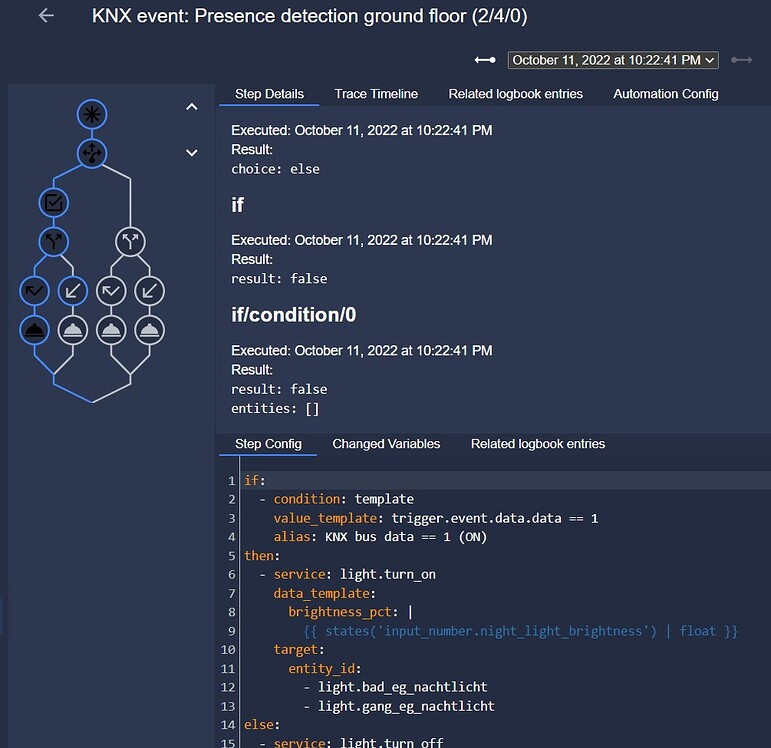
Task: Click the down chevron beside the graph
Action: coord(192,153)
